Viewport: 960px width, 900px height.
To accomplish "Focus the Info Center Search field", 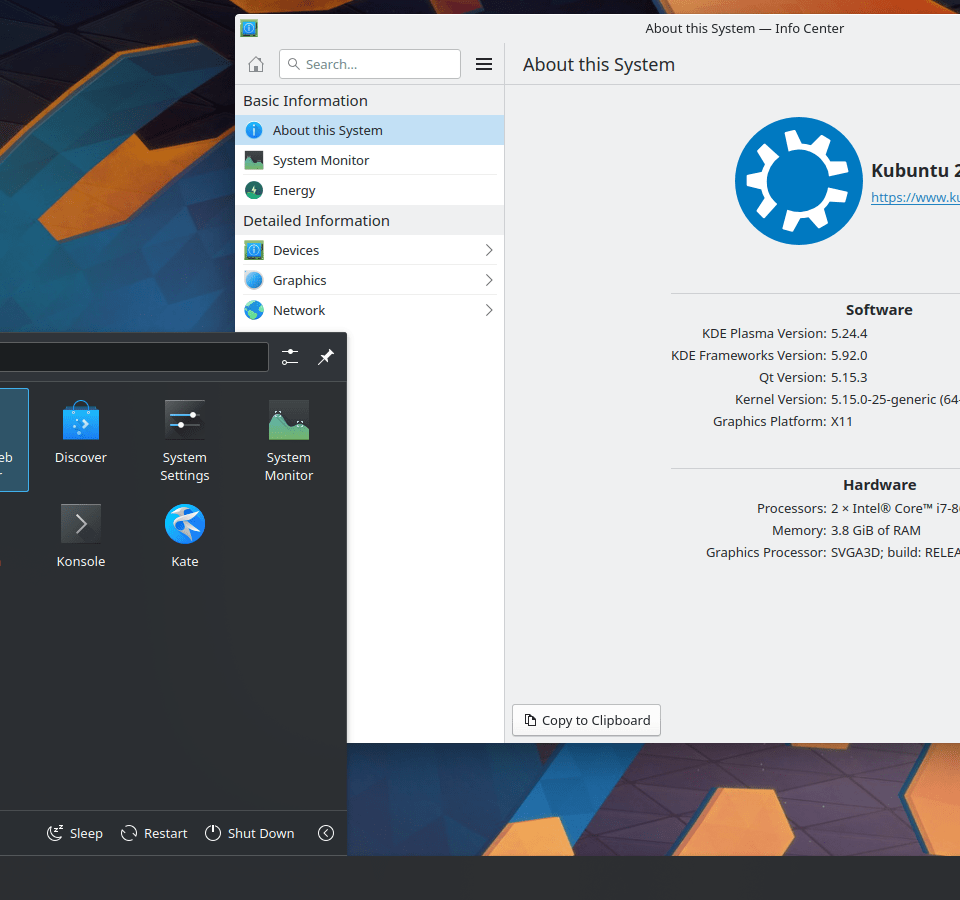I will (x=370, y=64).
